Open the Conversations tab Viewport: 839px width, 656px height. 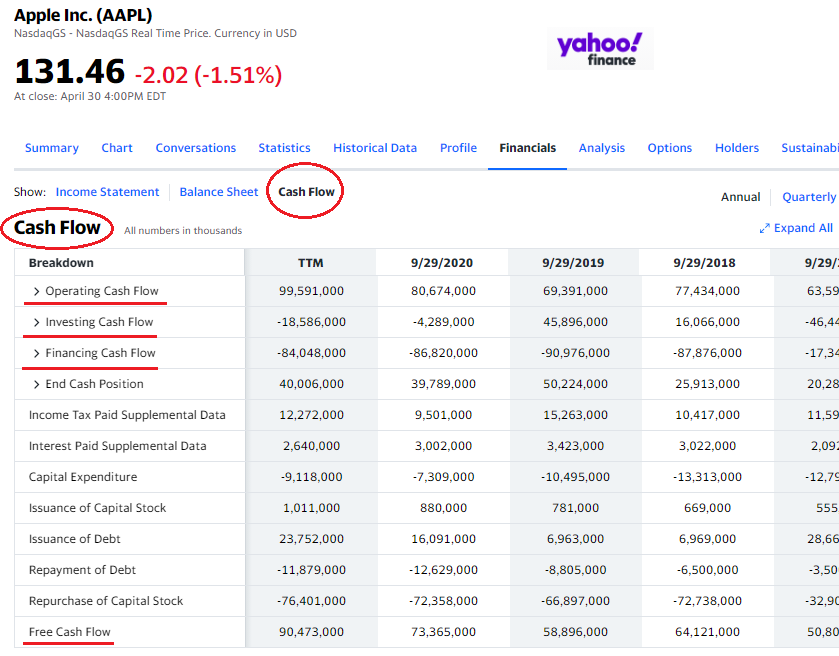point(196,148)
